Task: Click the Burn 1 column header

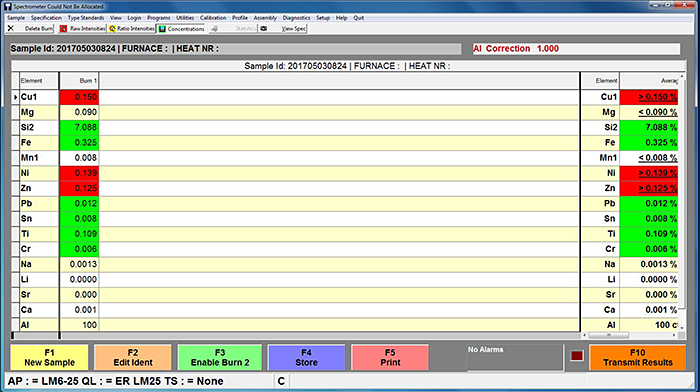Action: click(79, 81)
